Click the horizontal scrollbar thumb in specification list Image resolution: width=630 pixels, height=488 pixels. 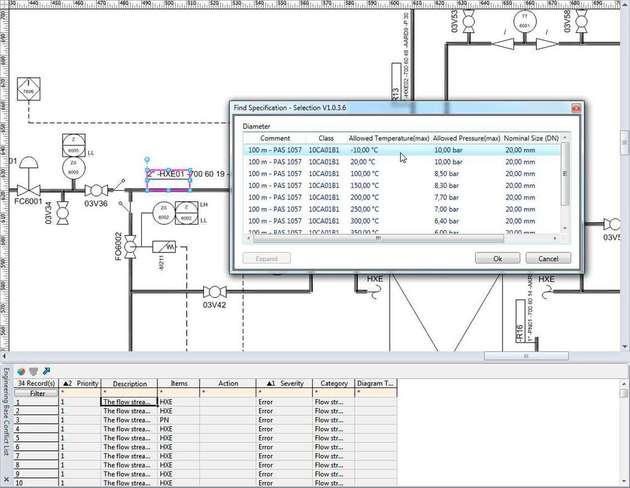[x=378, y=238]
